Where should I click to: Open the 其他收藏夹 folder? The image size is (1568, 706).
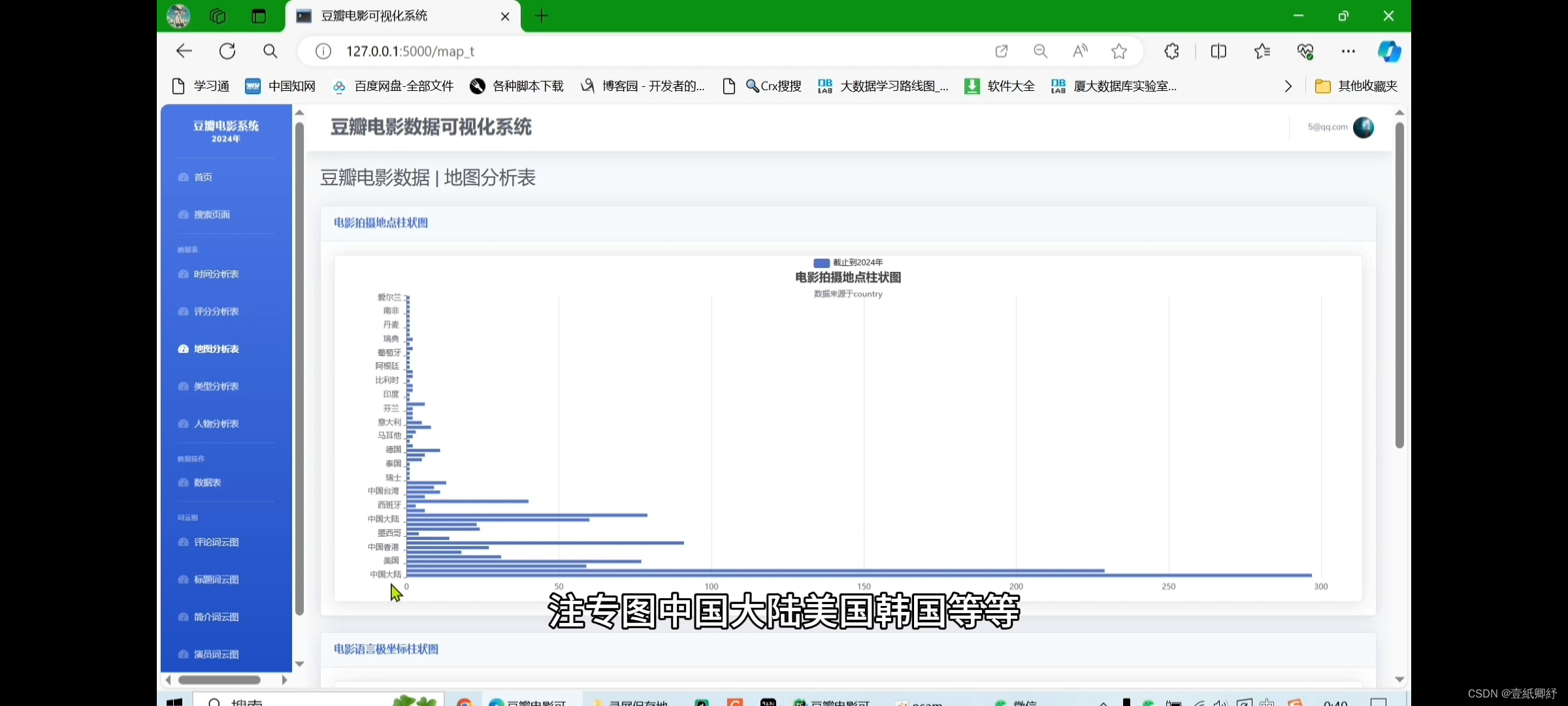click(1356, 86)
